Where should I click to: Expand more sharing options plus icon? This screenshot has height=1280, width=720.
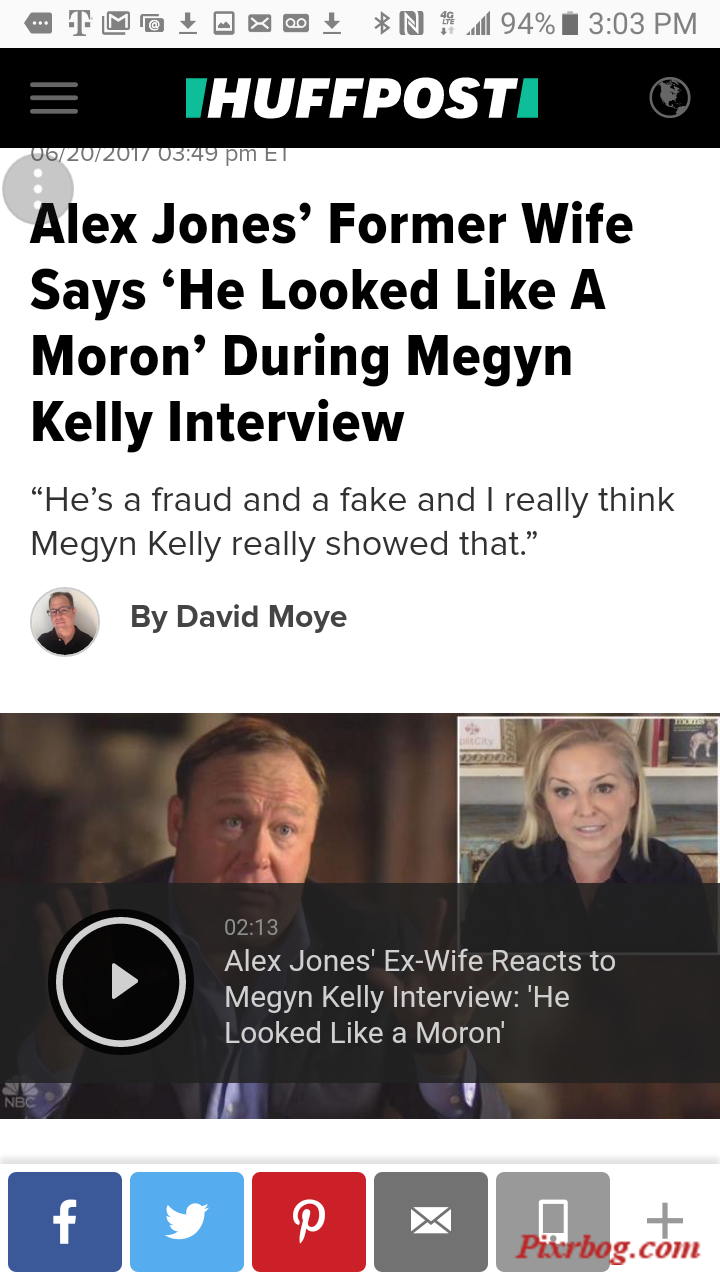tap(665, 1221)
